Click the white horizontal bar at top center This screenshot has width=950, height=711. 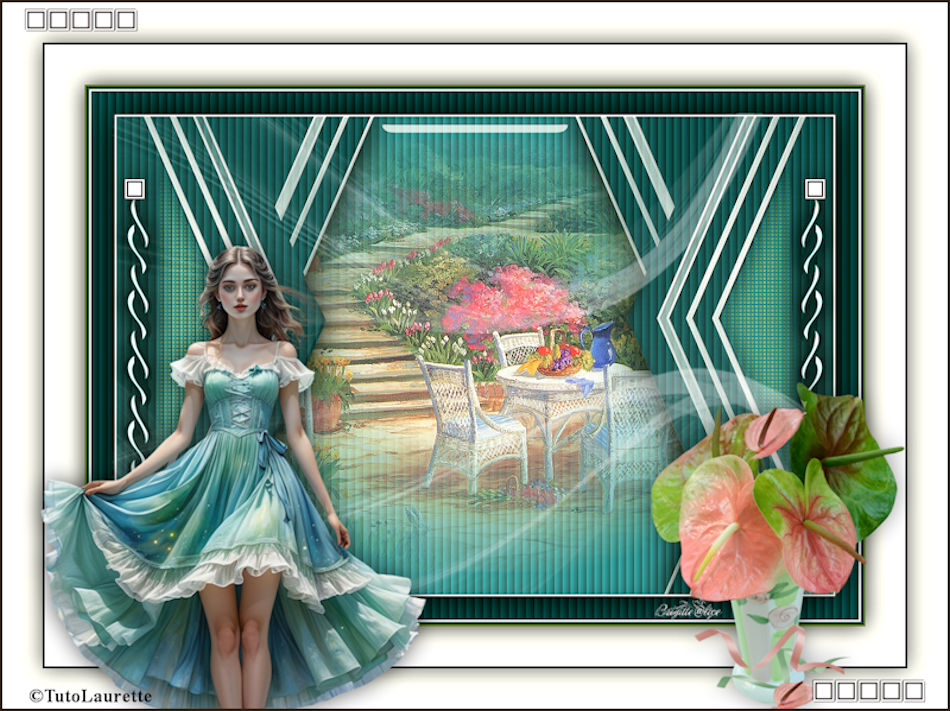[x=474, y=128]
